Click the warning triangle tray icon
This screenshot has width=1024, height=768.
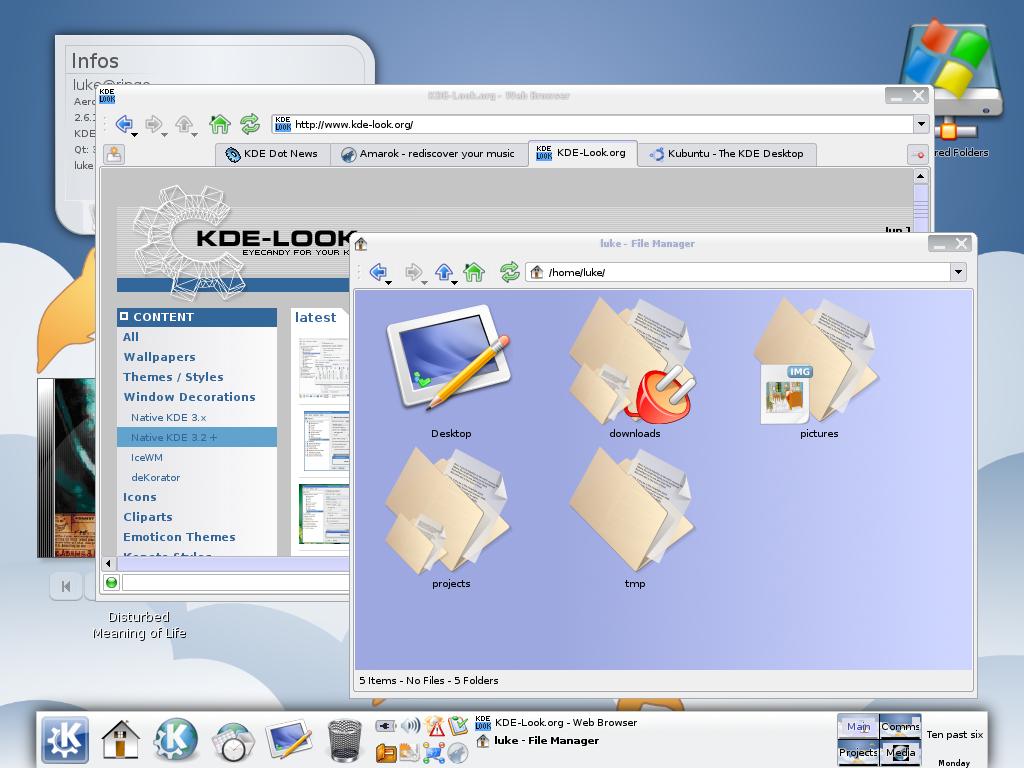coord(435,726)
